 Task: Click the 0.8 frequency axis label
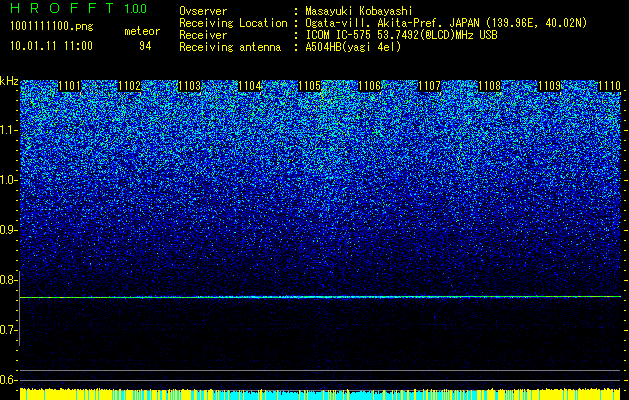click(x=9, y=280)
